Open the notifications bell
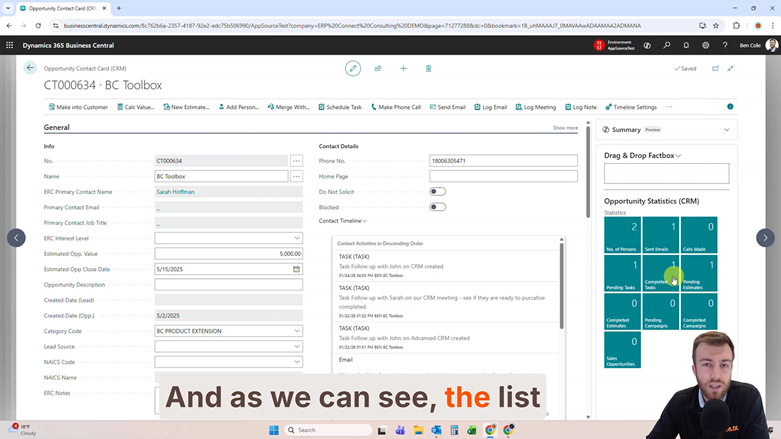The width and height of the screenshot is (781, 439). 686,45
